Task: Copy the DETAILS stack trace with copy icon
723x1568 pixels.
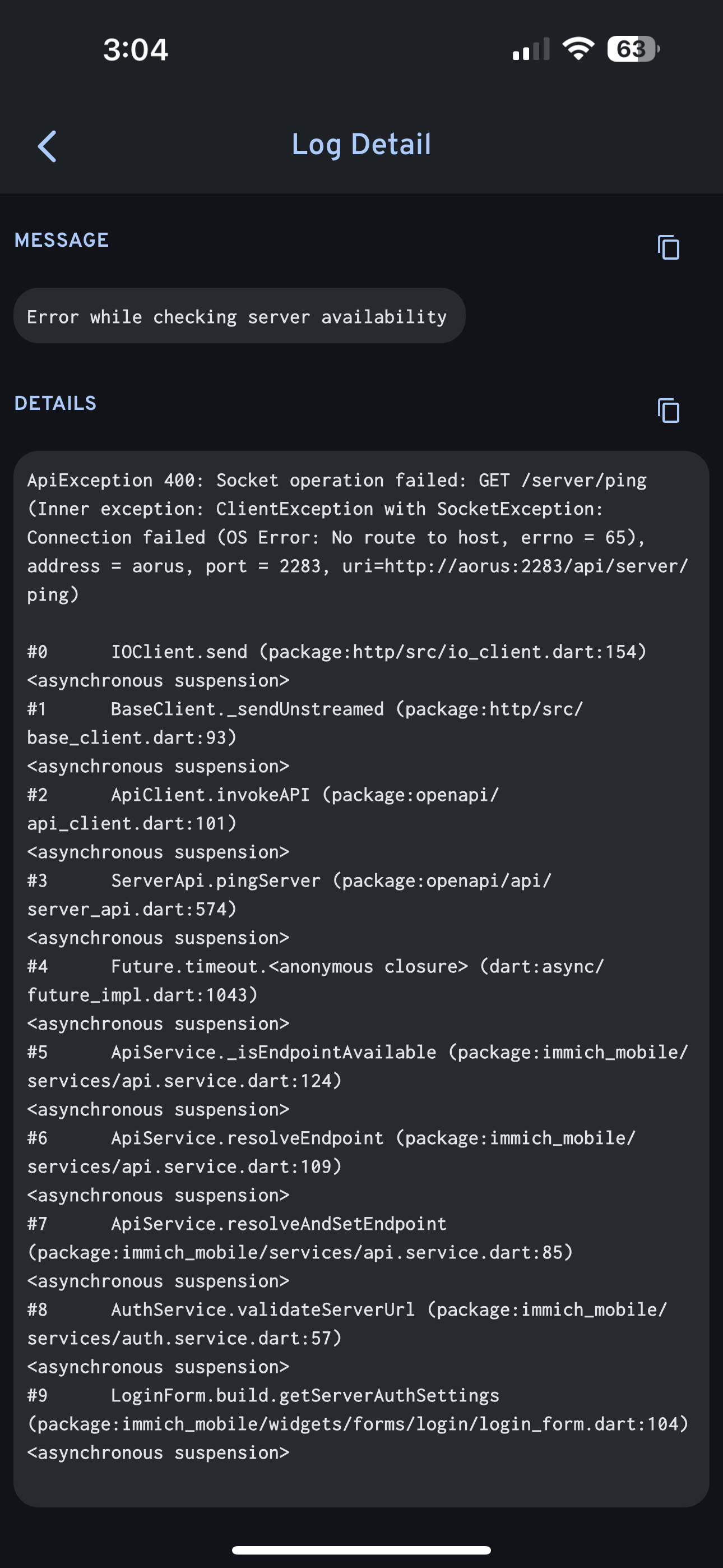Action: click(668, 411)
